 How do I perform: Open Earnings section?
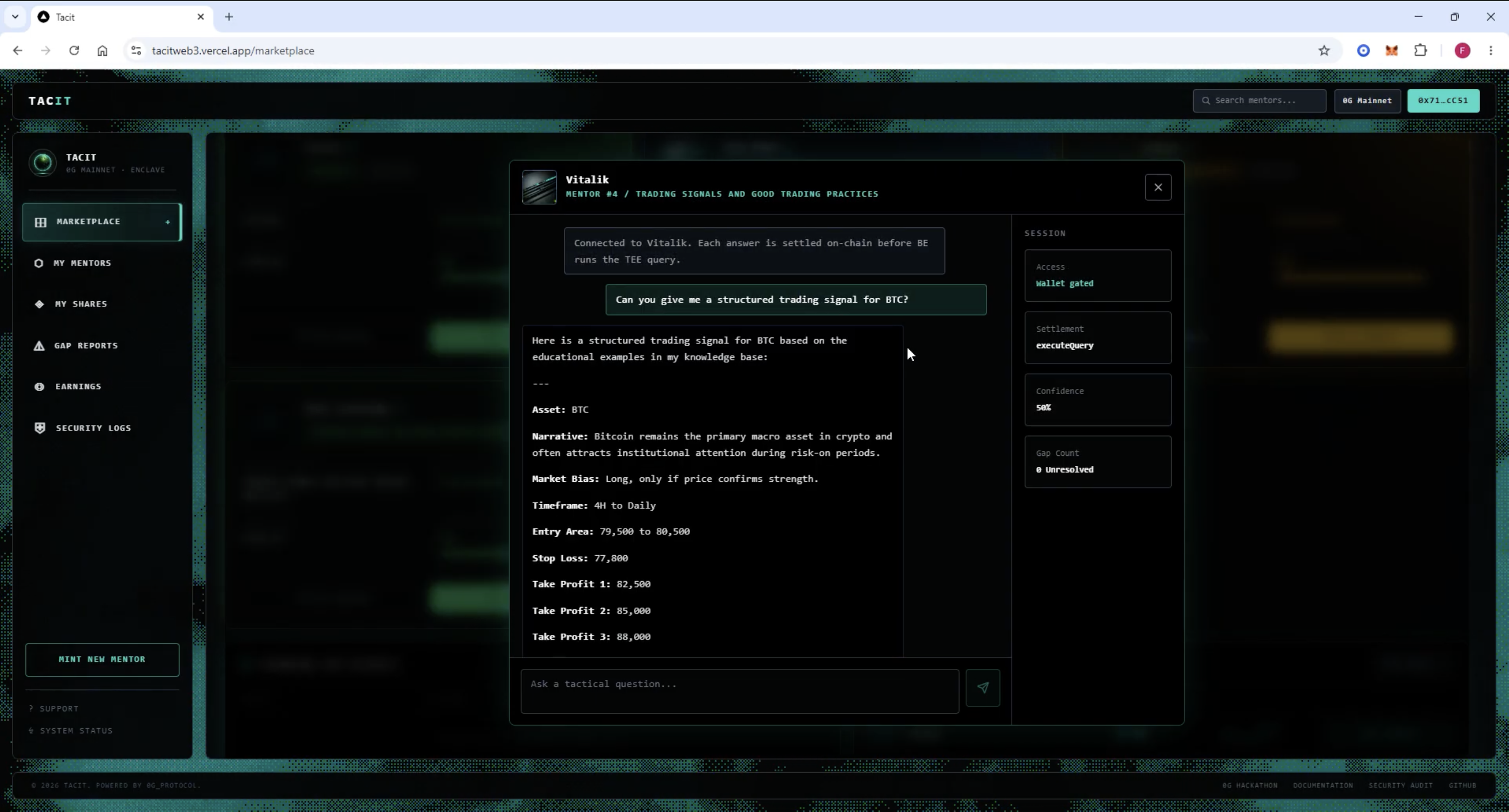click(x=102, y=387)
